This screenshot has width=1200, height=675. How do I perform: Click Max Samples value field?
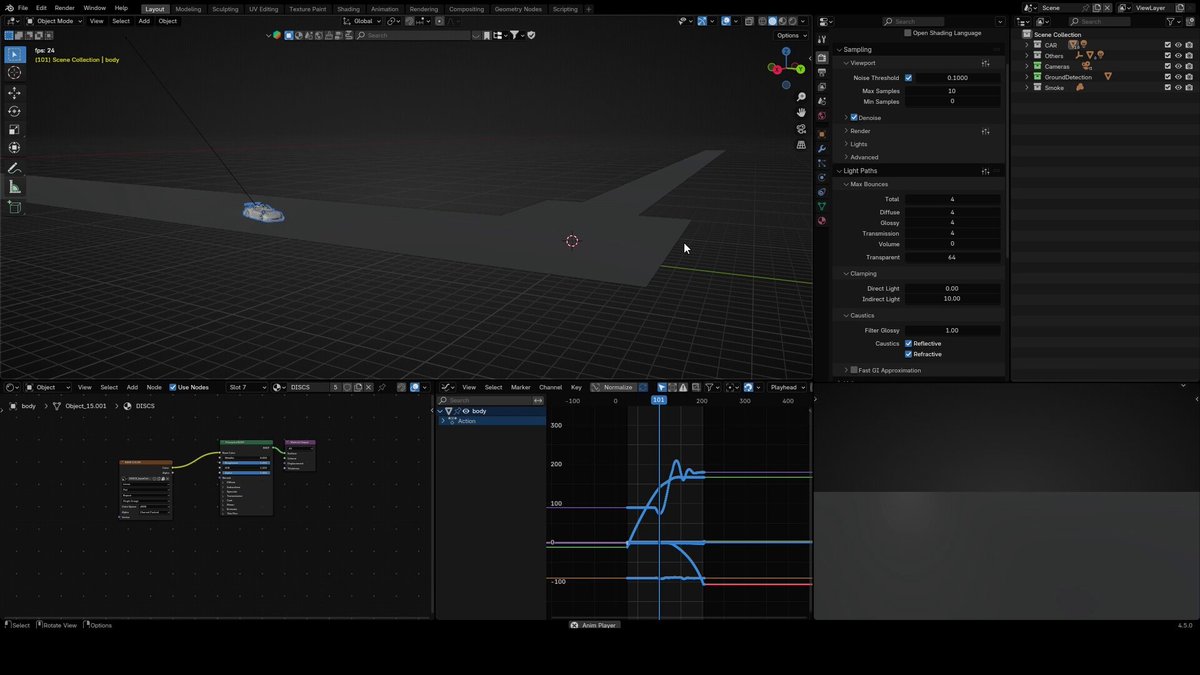click(x=952, y=91)
